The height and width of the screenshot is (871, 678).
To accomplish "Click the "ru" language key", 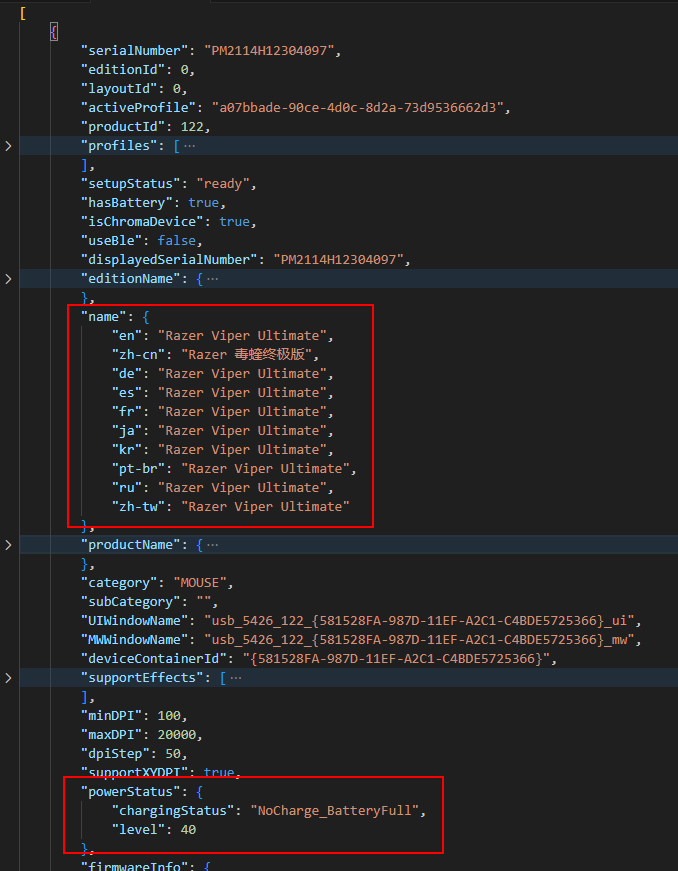I will pos(127,488).
